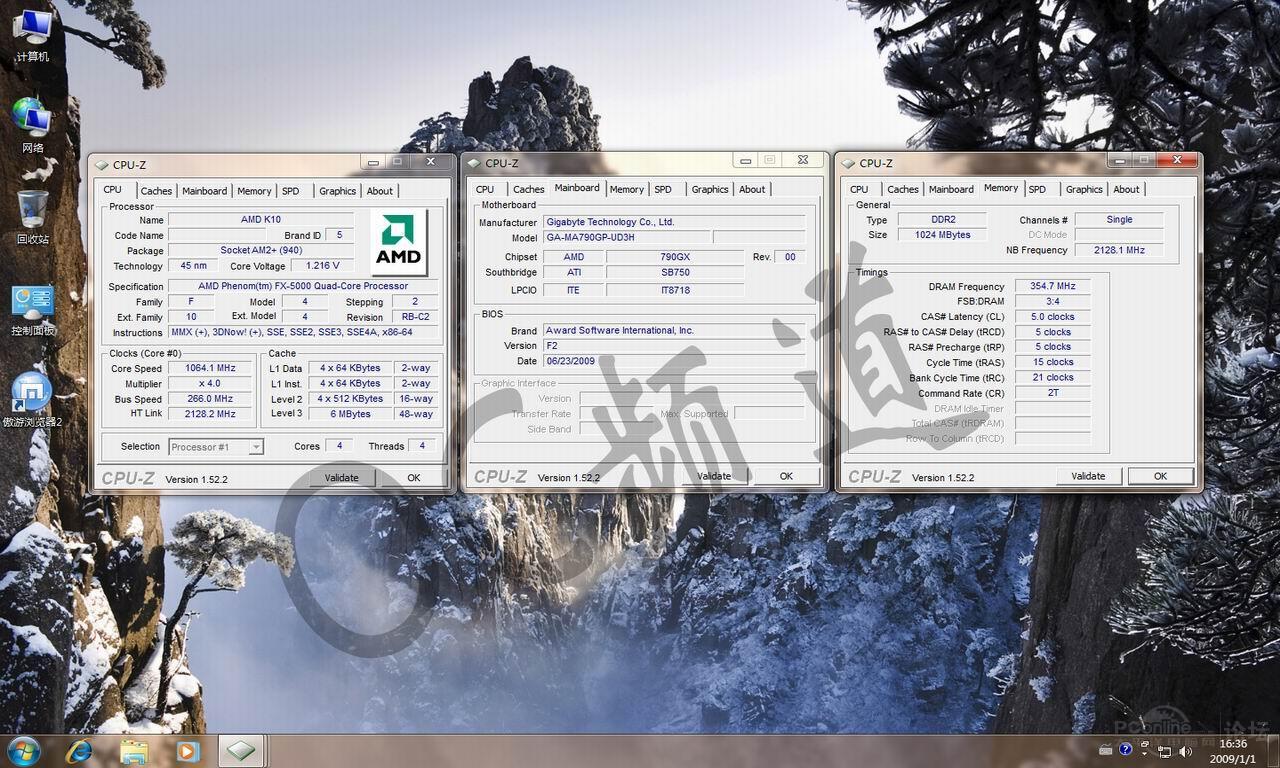The height and width of the screenshot is (768, 1280).
Task: Click the CAS# Latency value 5.0 clocks
Action: coord(1052,317)
